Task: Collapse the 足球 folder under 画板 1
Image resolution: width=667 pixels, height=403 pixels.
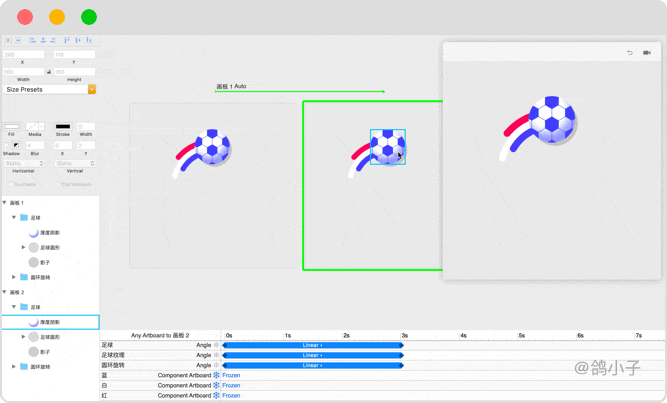Action: click(14, 217)
